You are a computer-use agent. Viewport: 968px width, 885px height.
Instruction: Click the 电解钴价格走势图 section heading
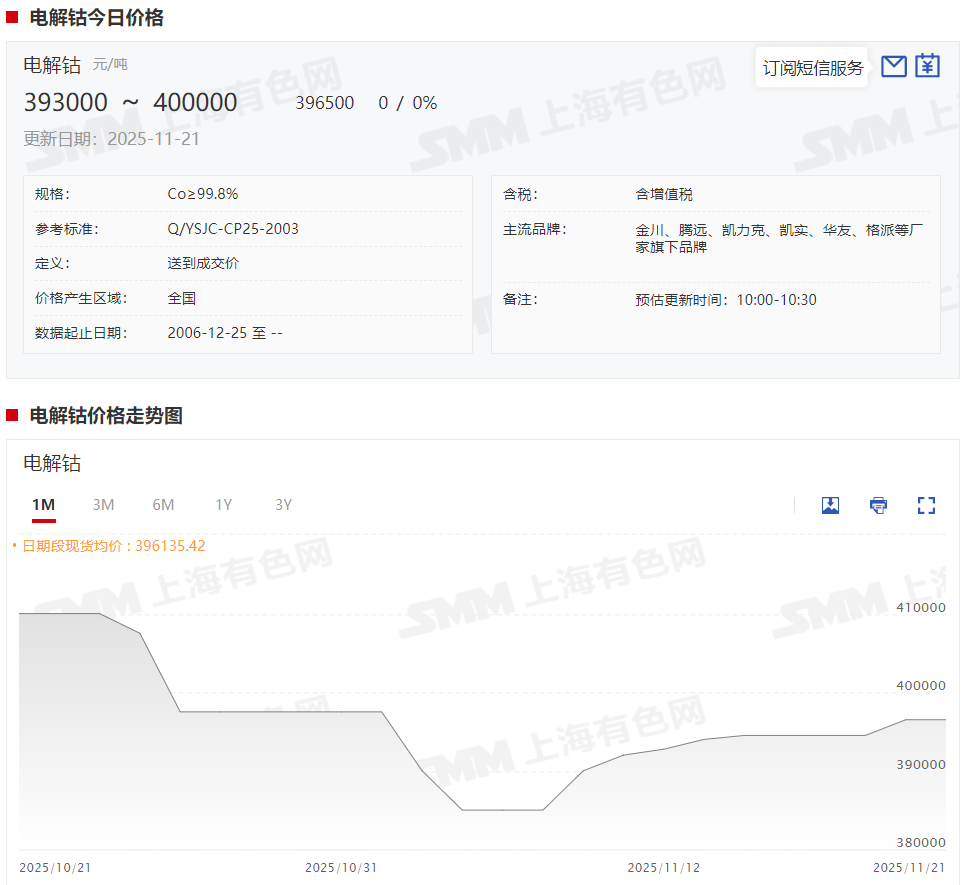(x=106, y=416)
